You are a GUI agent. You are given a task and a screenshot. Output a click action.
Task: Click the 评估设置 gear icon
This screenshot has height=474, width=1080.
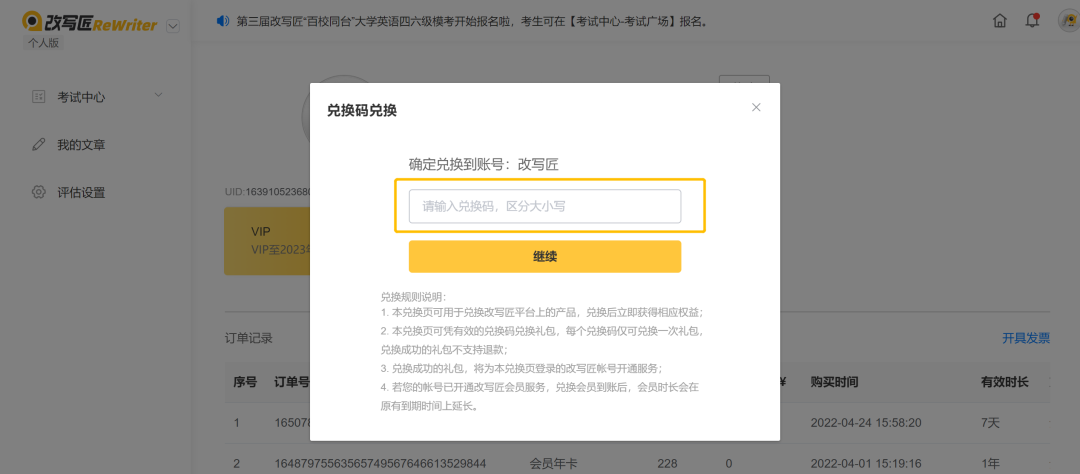coord(39,192)
